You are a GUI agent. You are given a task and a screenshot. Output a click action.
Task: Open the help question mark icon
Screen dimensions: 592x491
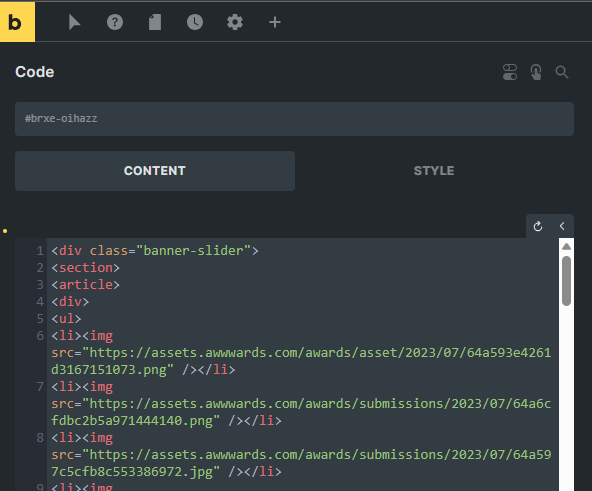pos(115,22)
